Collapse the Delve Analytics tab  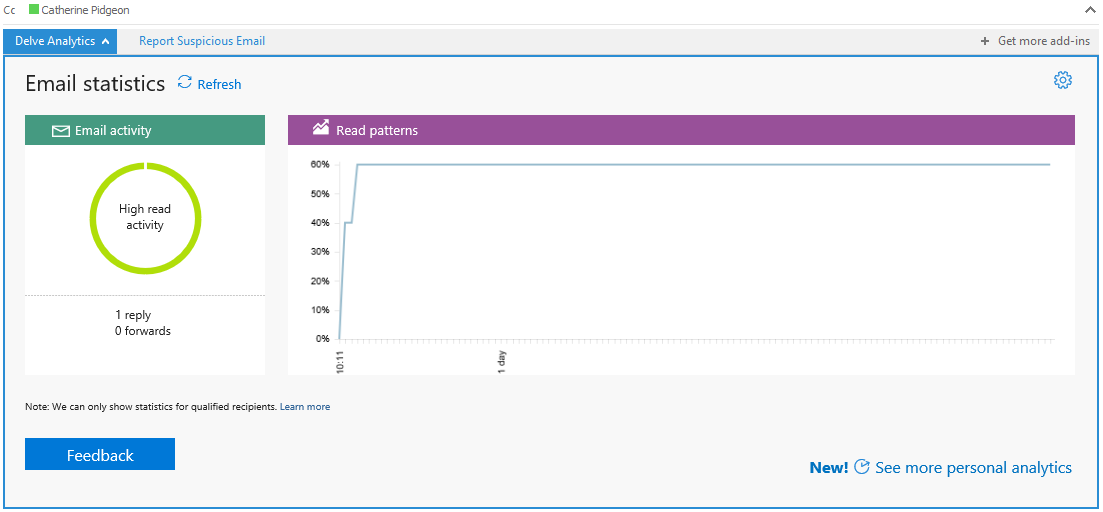[60, 41]
